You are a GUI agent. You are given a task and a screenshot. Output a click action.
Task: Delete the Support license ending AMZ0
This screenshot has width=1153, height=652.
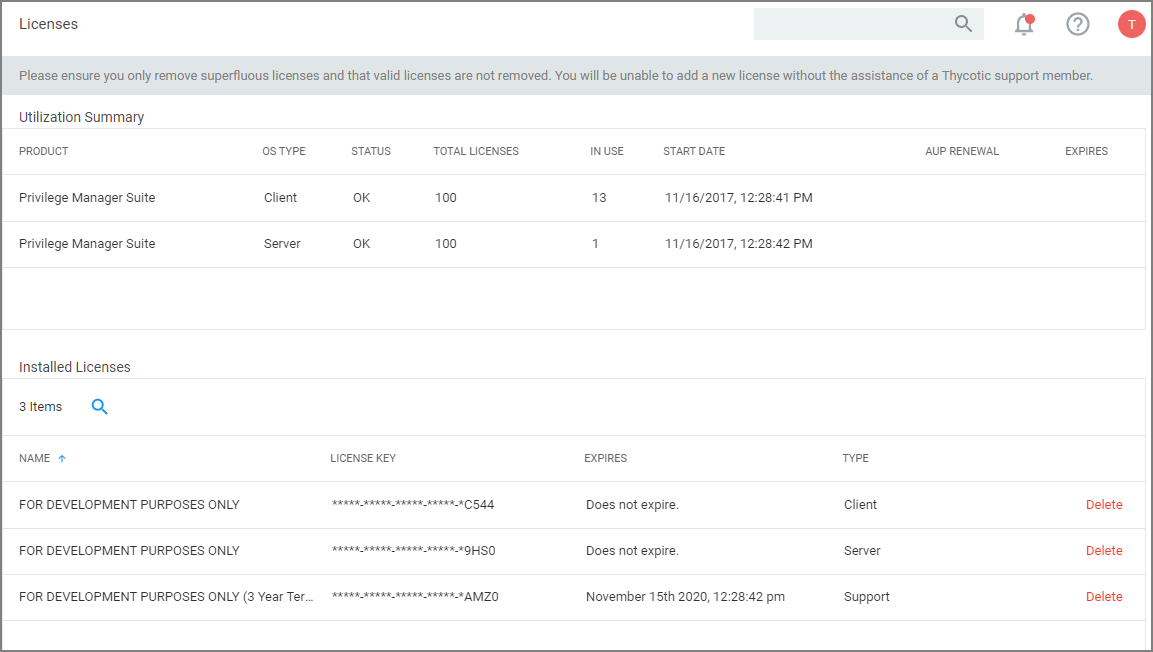[1103, 597]
